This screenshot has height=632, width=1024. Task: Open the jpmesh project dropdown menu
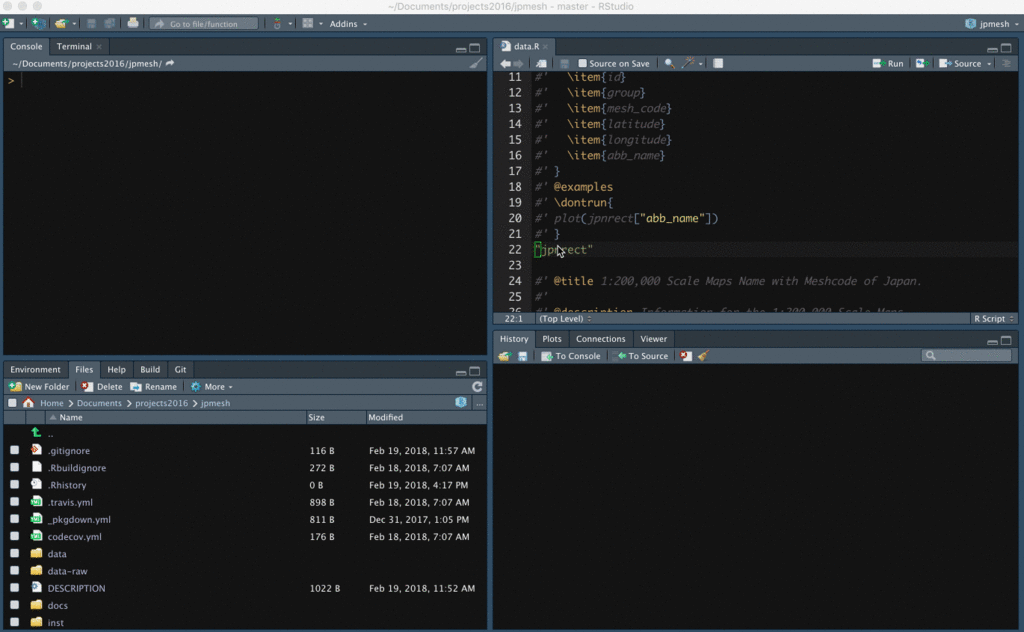tap(992, 24)
